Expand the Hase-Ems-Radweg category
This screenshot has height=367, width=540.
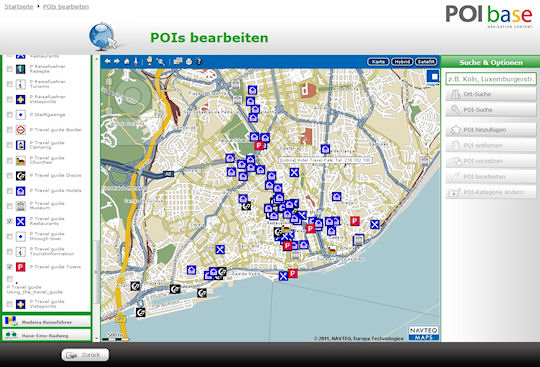pos(46,335)
